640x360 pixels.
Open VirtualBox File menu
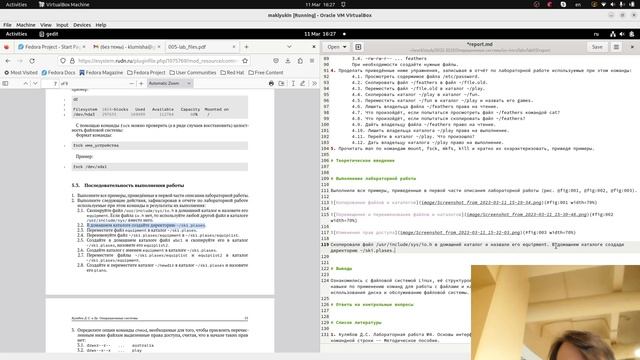(x=7, y=25)
